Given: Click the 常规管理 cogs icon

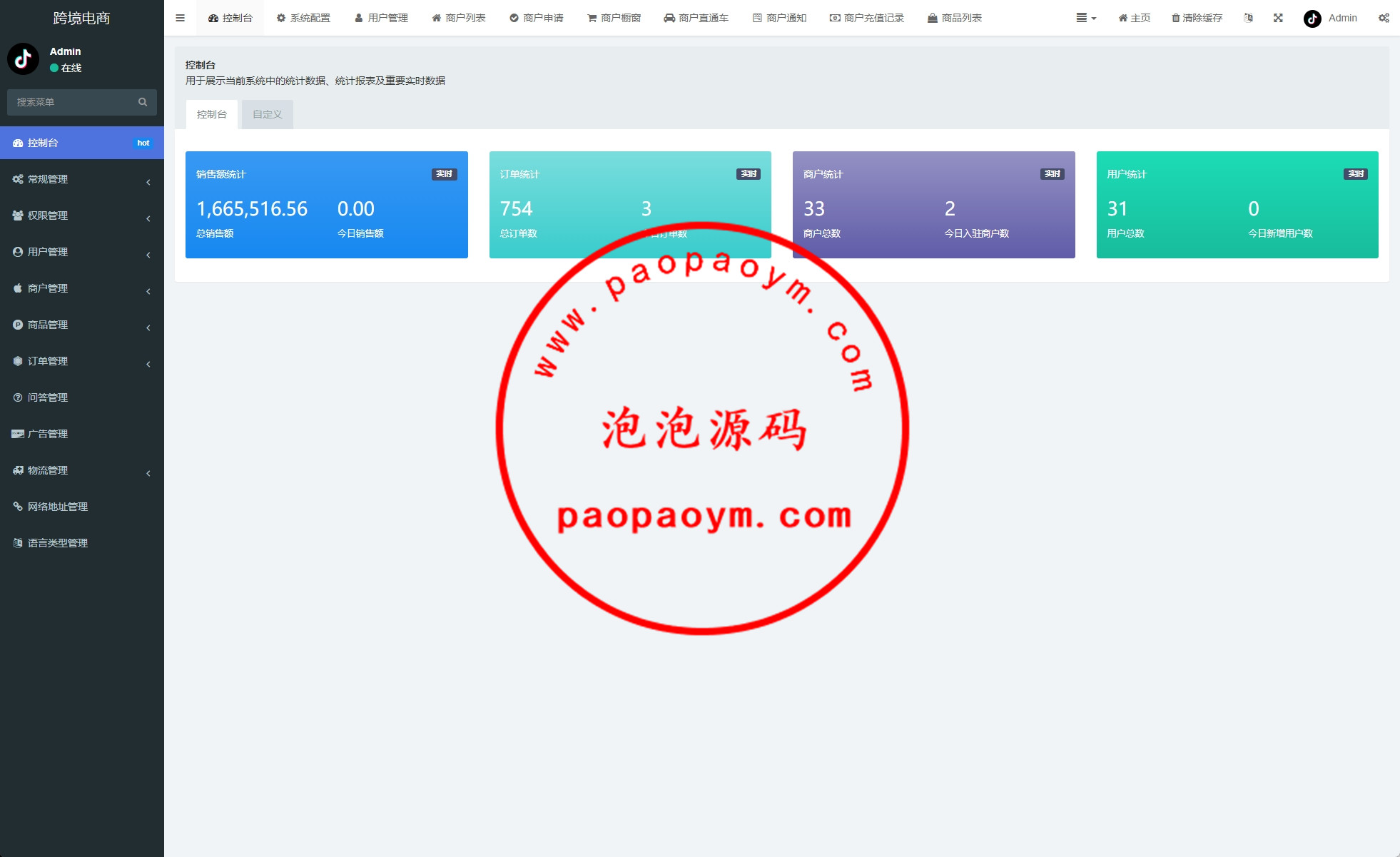Looking at the screenshot, I should coord(18,179).
